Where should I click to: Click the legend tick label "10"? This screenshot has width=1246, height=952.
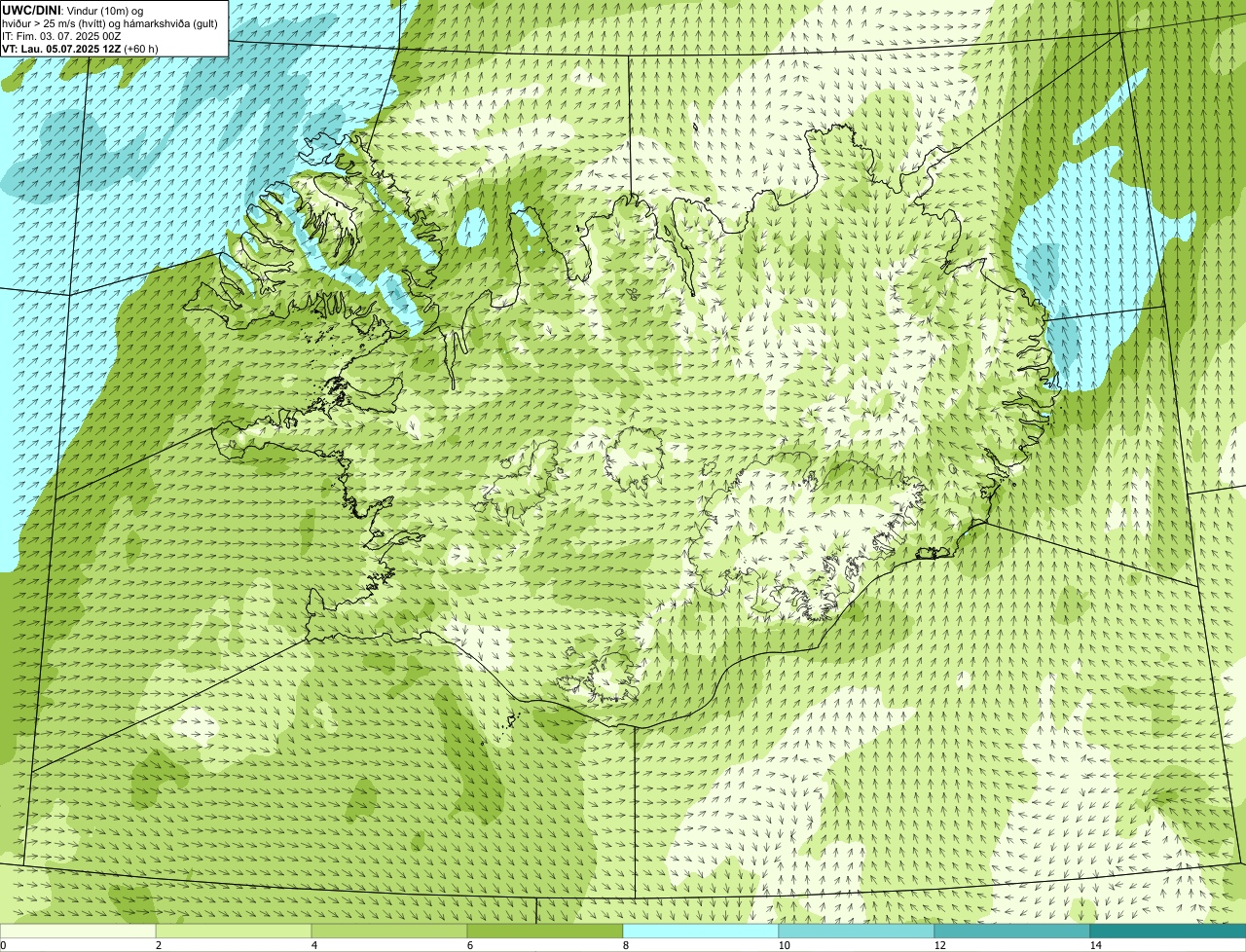tap(784, 945)
